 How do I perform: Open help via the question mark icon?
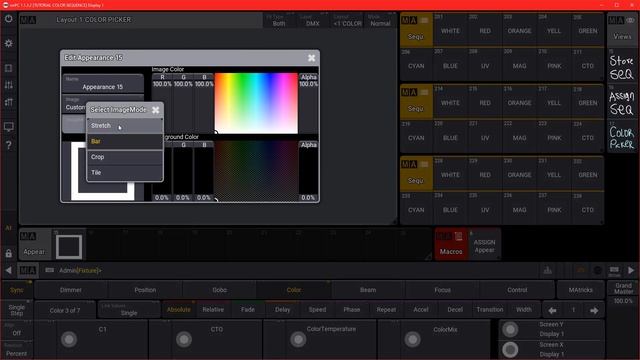[x=9, y=145]
